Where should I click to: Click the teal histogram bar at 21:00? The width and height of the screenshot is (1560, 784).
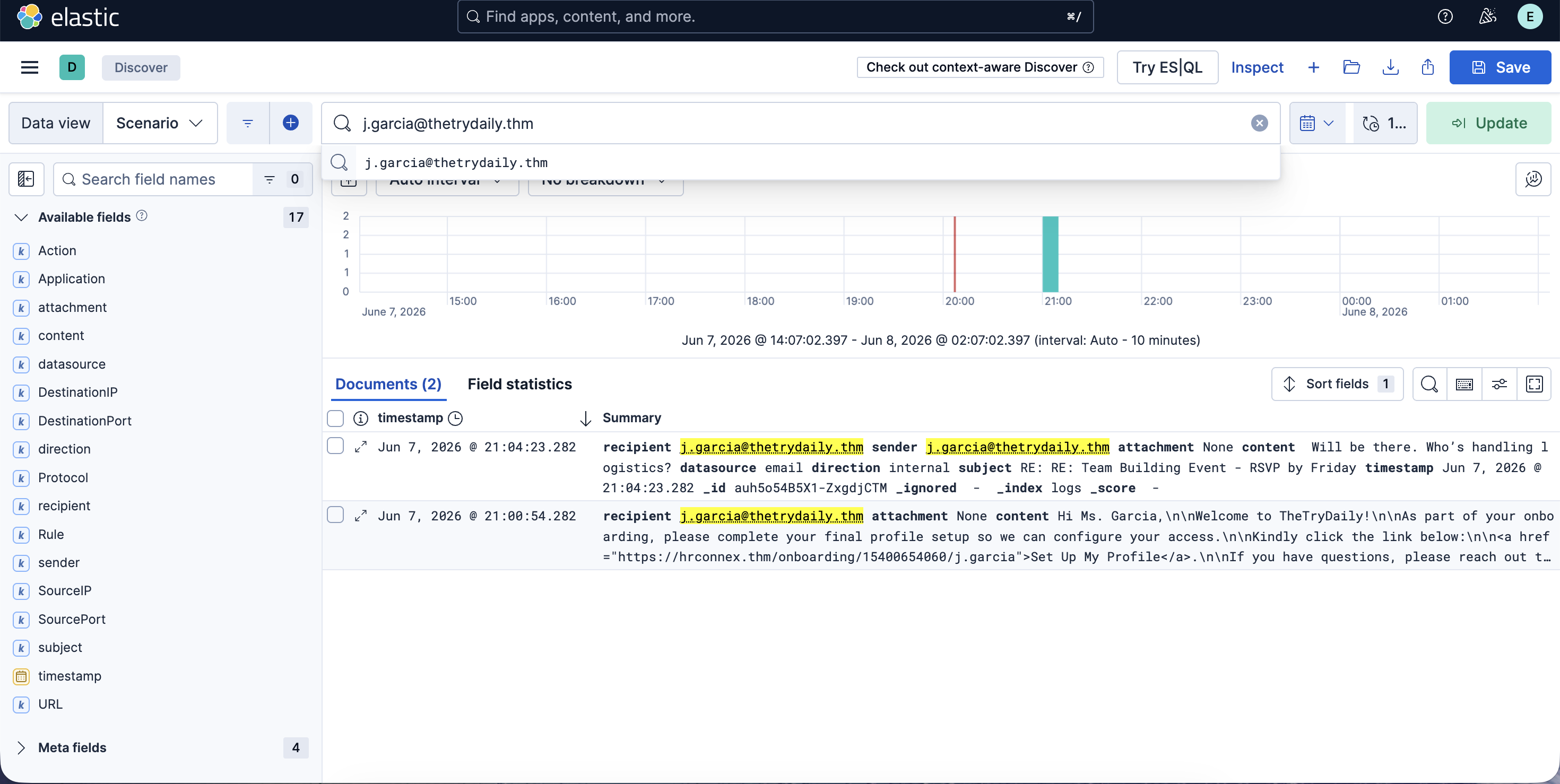click(x=1050, y=254)
